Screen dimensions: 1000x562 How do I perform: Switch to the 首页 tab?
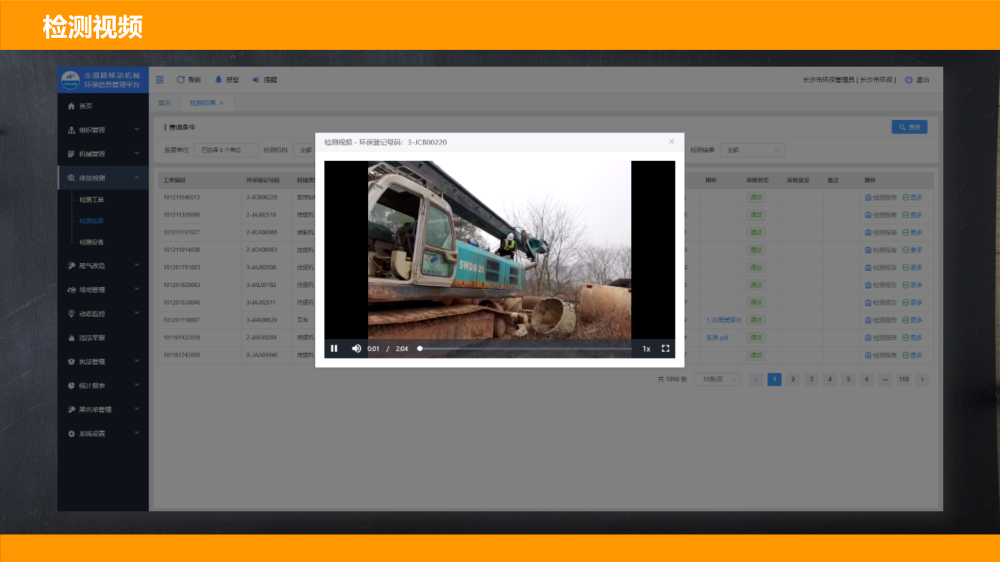coord(165,103)
